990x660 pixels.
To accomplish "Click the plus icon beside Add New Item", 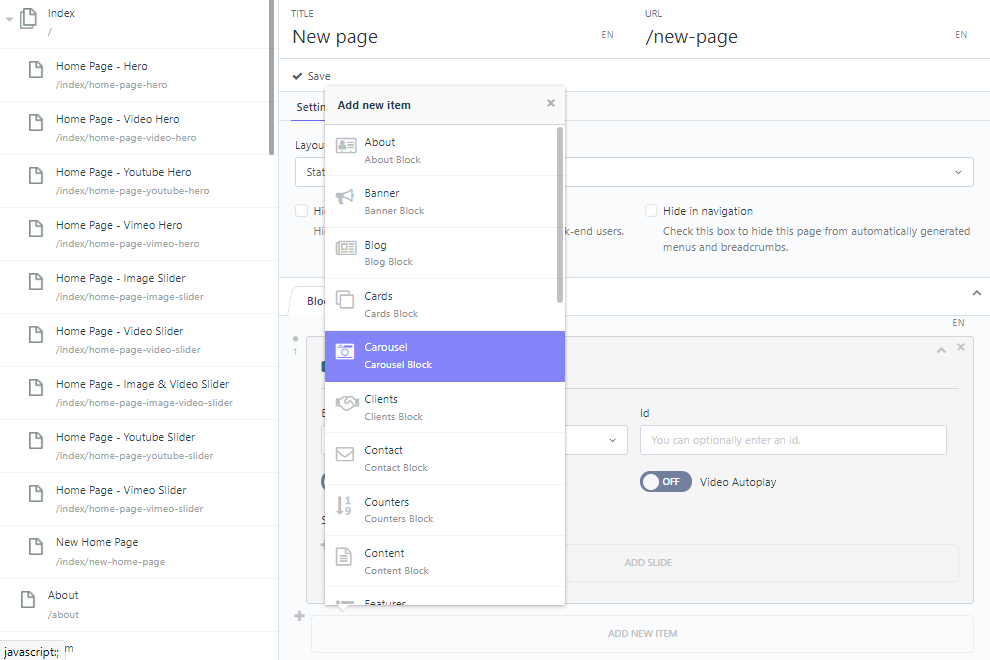I will click(x=299, y=616).
